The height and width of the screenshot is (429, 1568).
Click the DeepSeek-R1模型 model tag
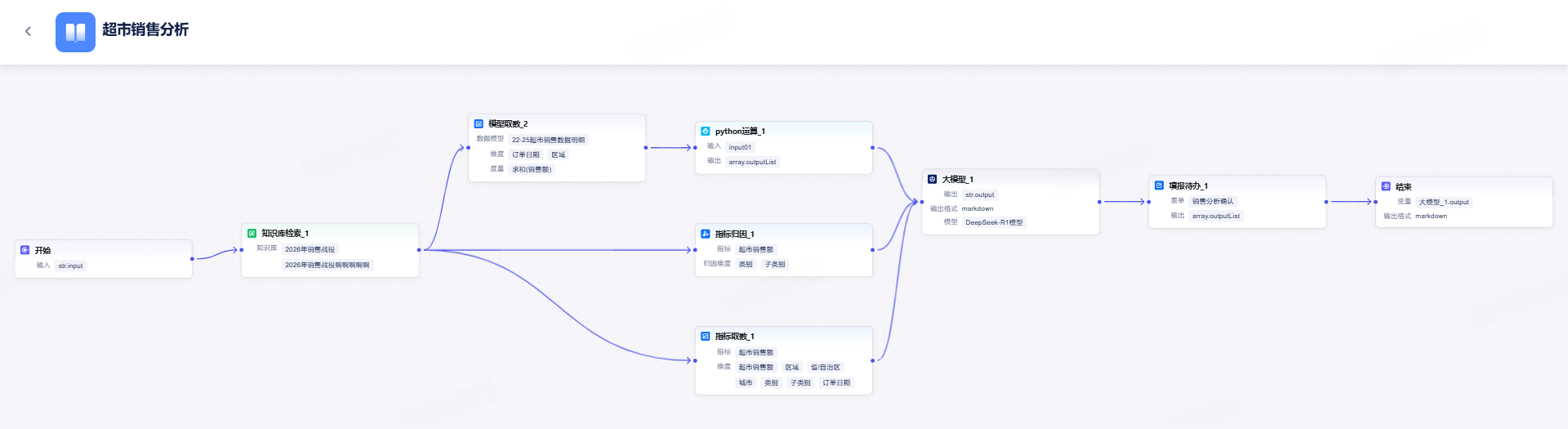[994, 222]
